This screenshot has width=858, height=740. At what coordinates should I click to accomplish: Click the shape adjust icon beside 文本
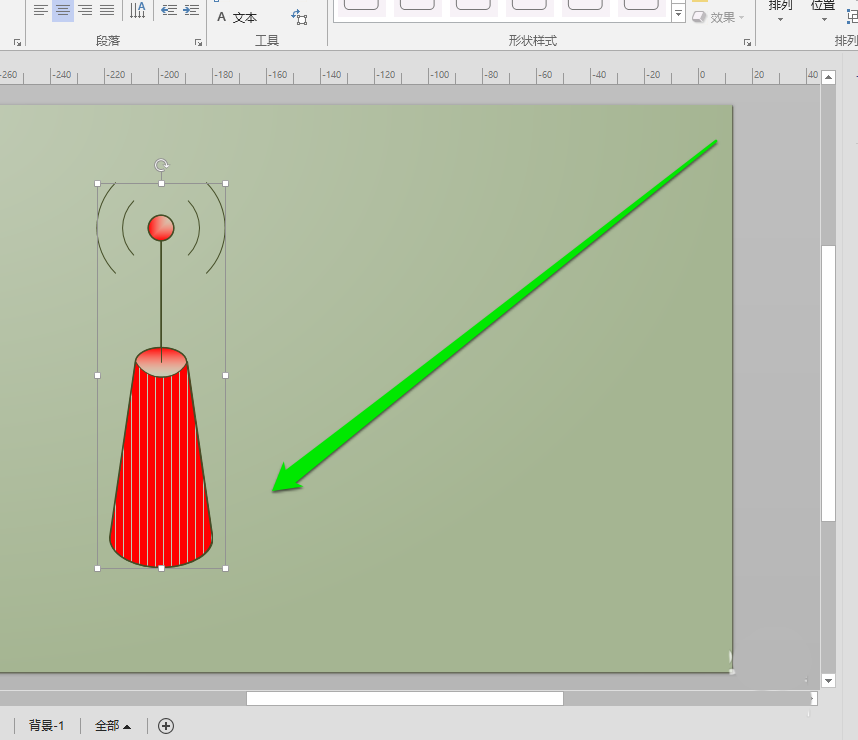click(298, 16)
